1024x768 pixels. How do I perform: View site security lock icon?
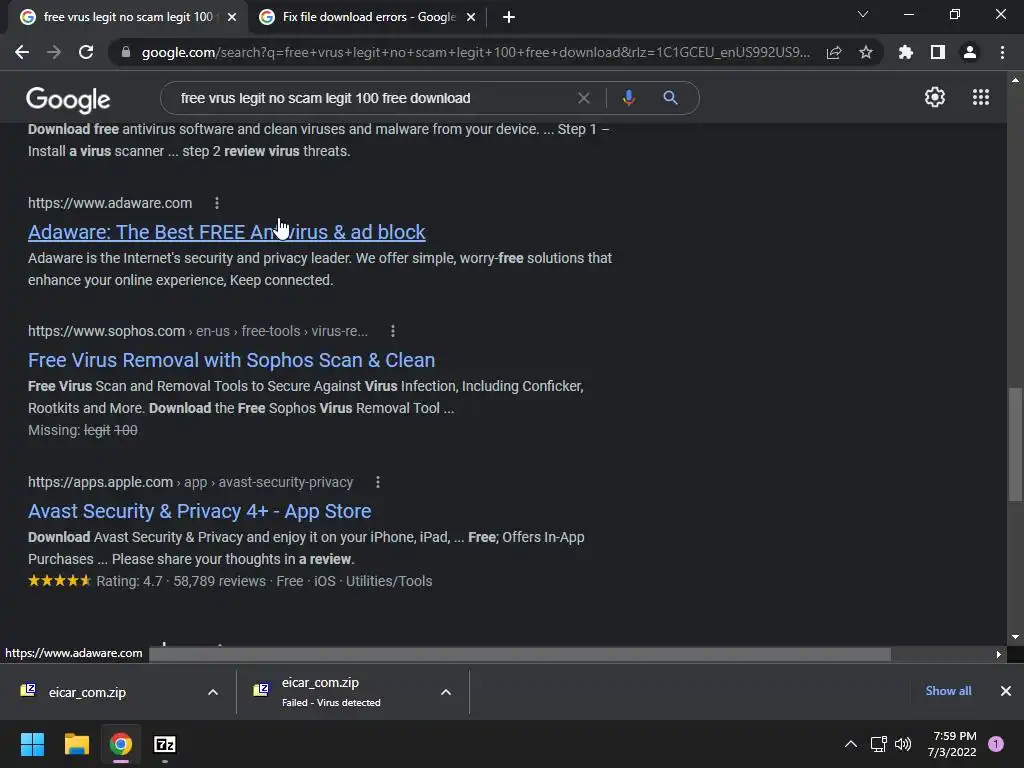[126, 52]
